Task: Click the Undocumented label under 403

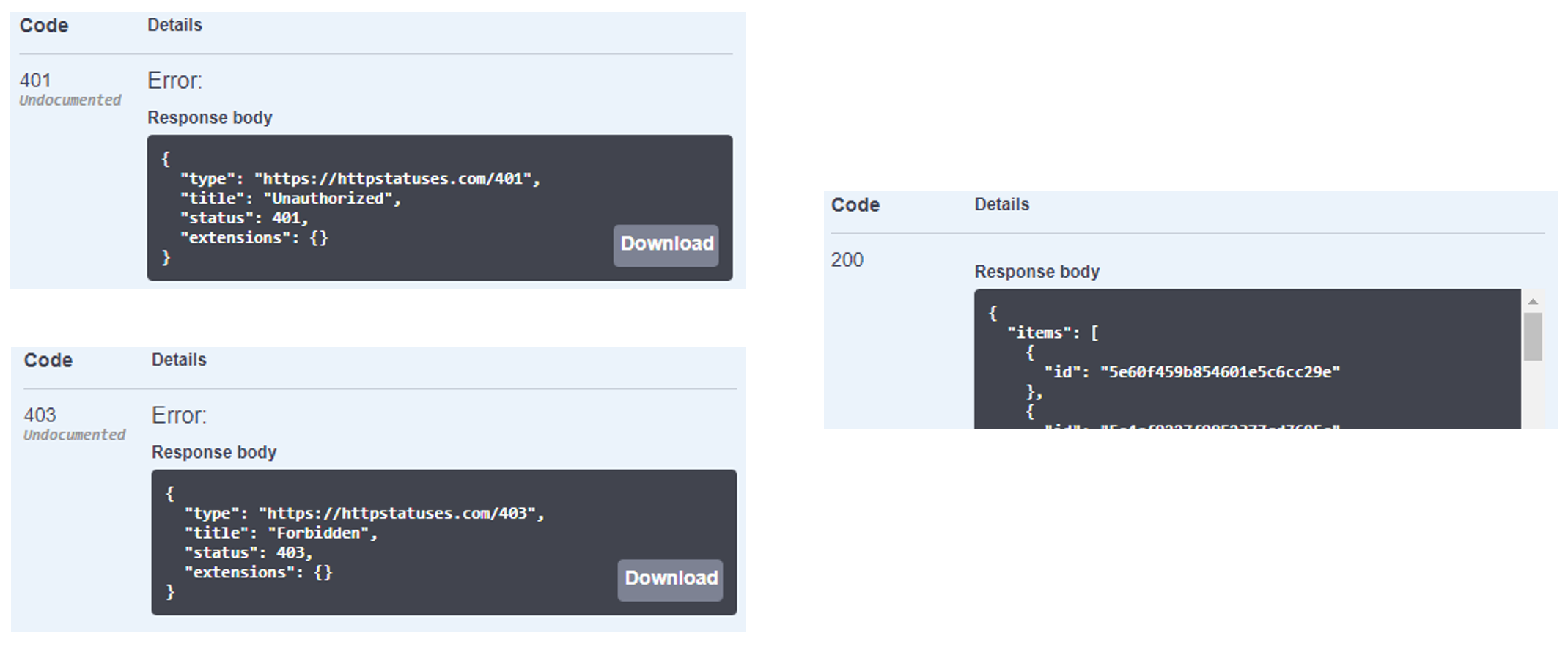Action: [75, 435]
